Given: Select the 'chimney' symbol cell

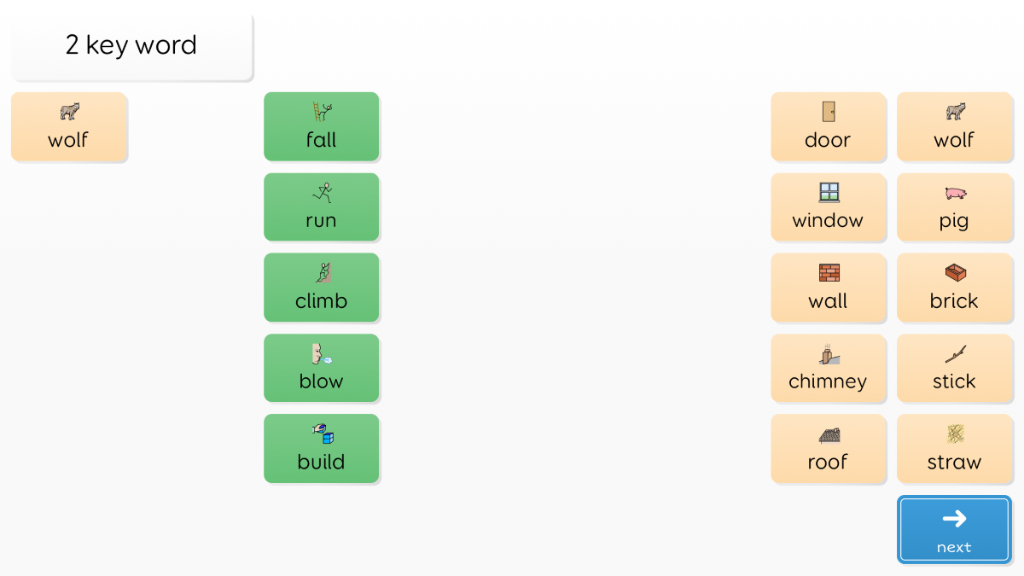Looking at the screenshot, I should (x=828, y=368).
